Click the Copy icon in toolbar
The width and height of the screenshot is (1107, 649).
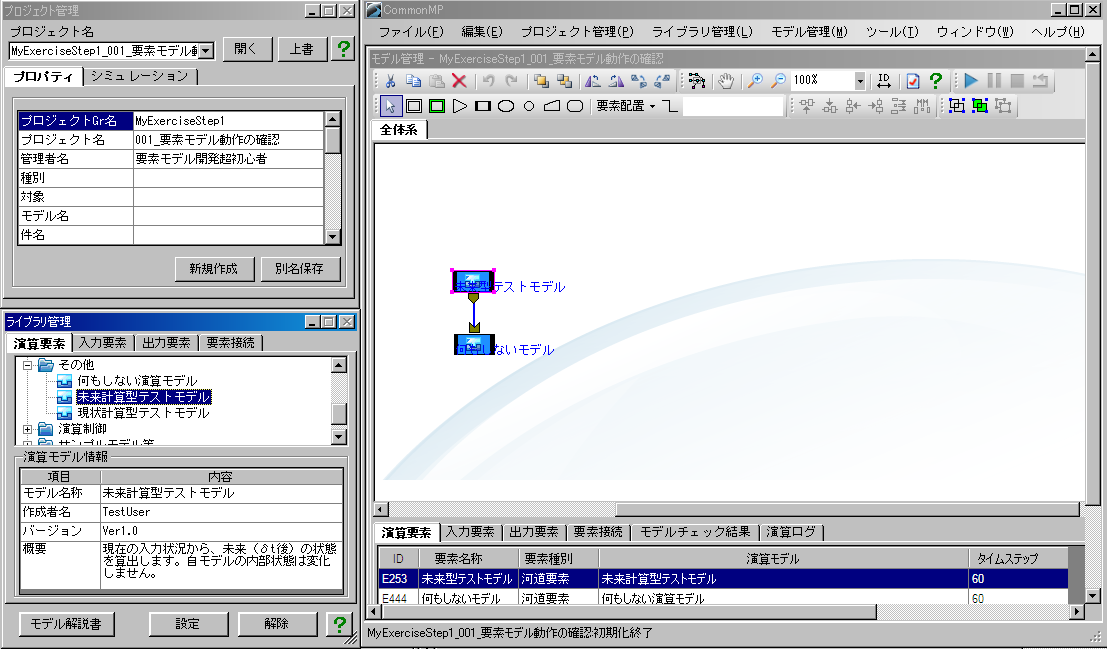[414, 81]
